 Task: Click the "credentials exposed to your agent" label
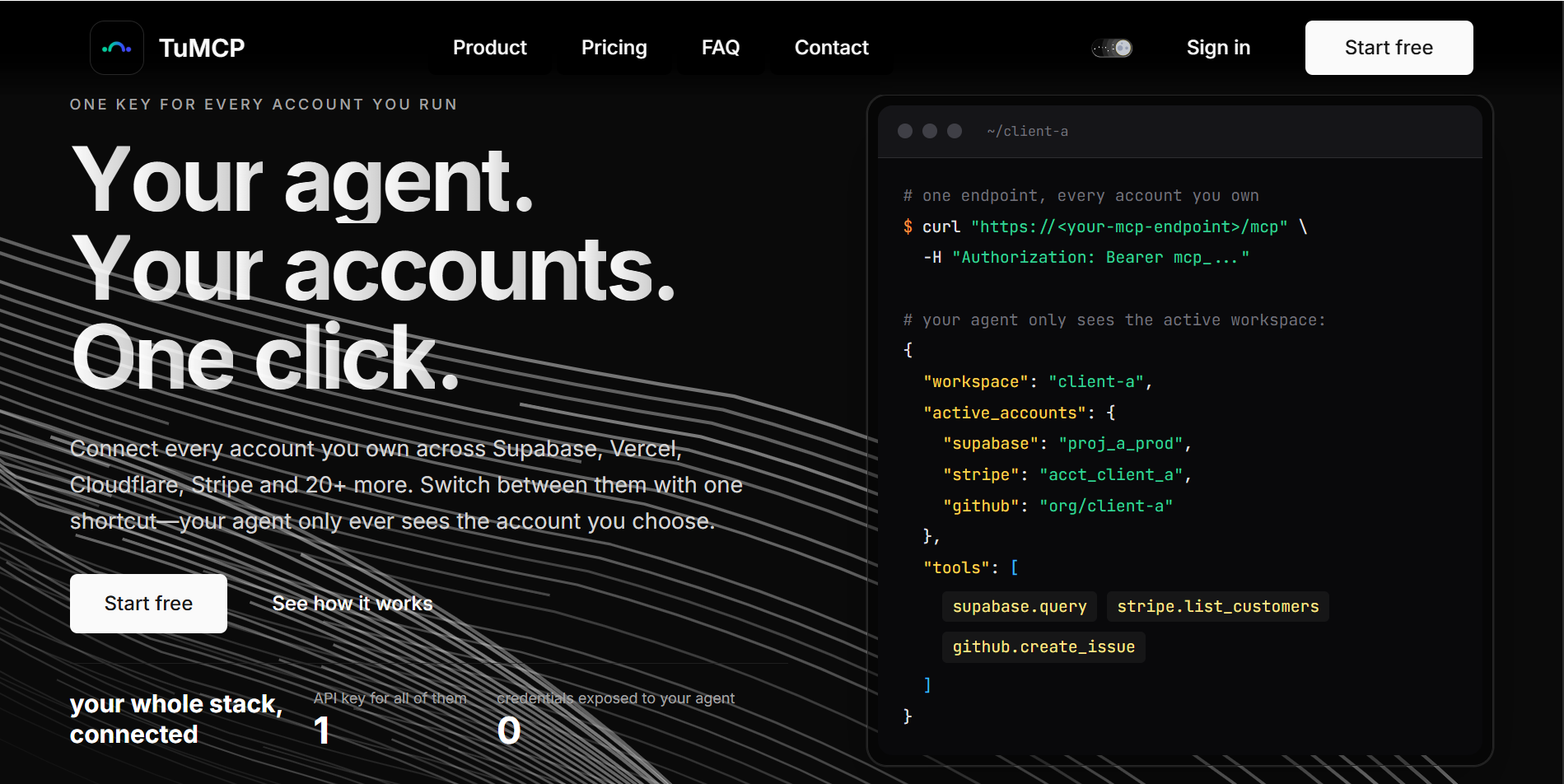pyautogui.click(x=615, y=698)
